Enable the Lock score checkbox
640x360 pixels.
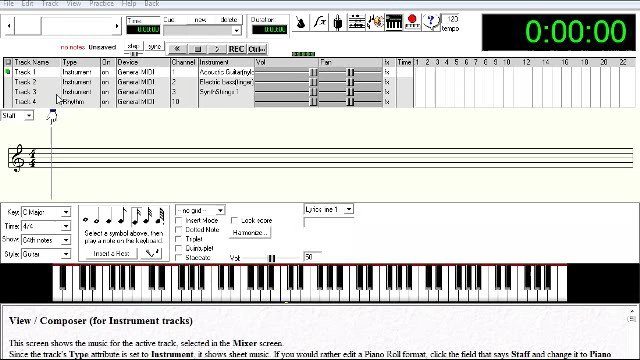click(x=234, y=220)
